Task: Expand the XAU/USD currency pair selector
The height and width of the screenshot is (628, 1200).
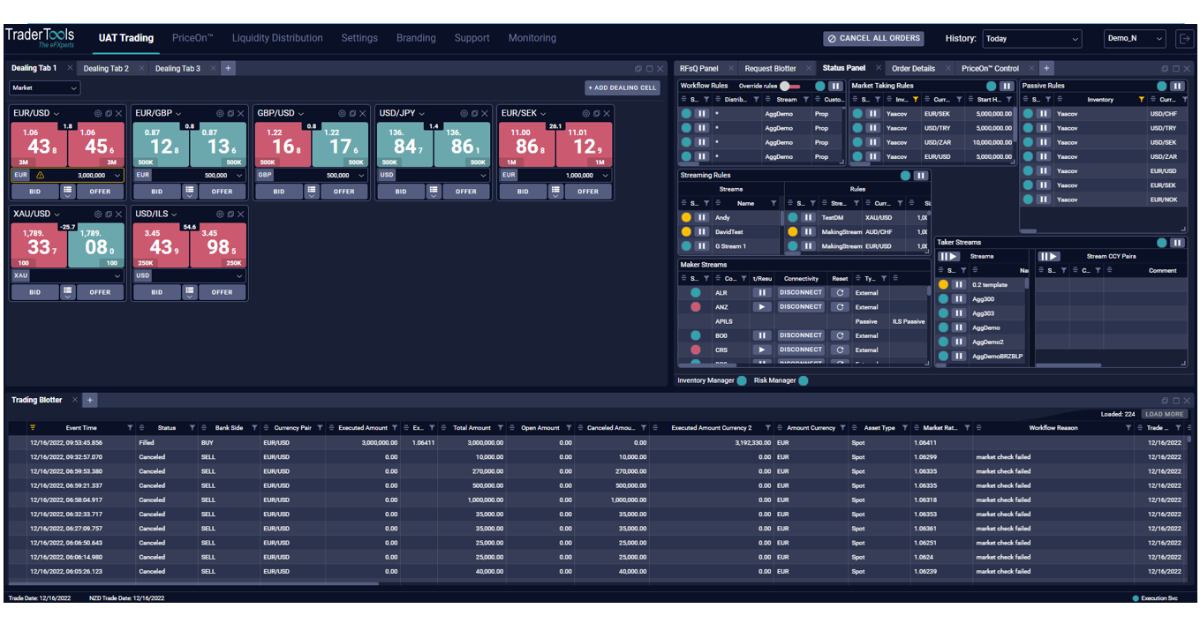Action: pos(57,214)
